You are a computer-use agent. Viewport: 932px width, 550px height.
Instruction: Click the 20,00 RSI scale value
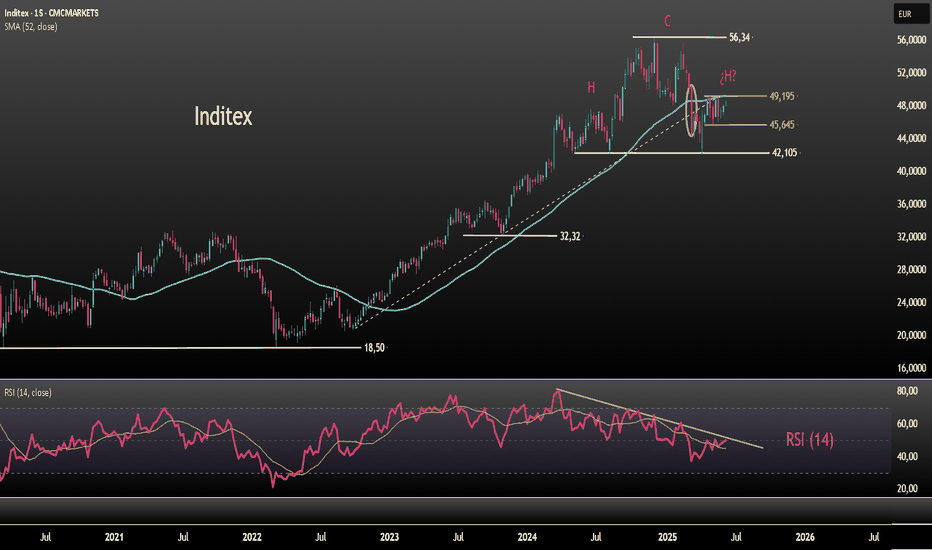click(907, 488)
